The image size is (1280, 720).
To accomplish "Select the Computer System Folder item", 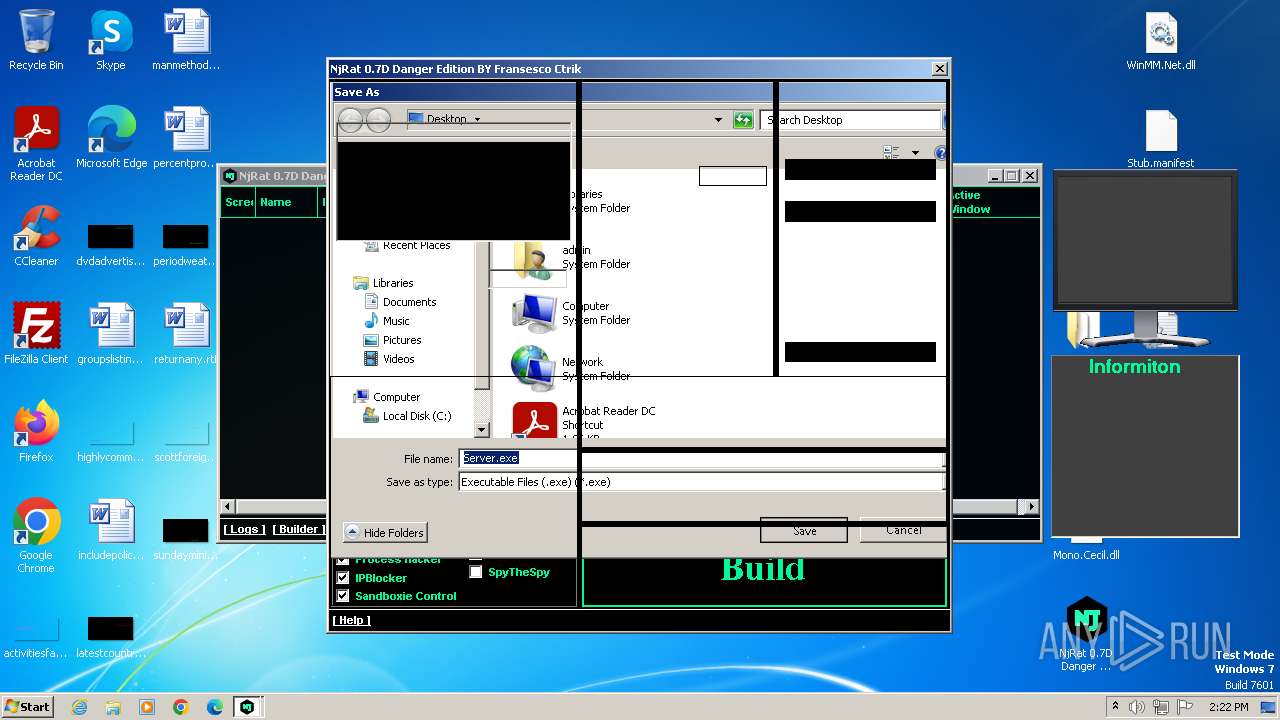I will coord(572,313).
